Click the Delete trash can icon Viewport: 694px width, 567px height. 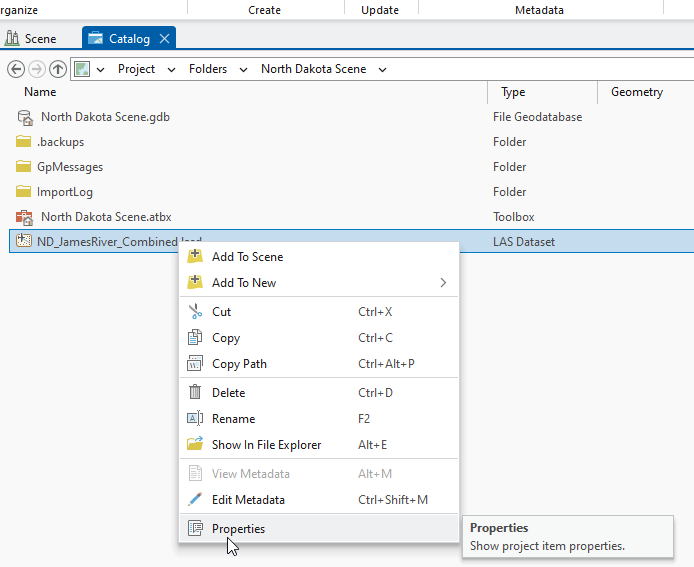click(x=195, y=392)
